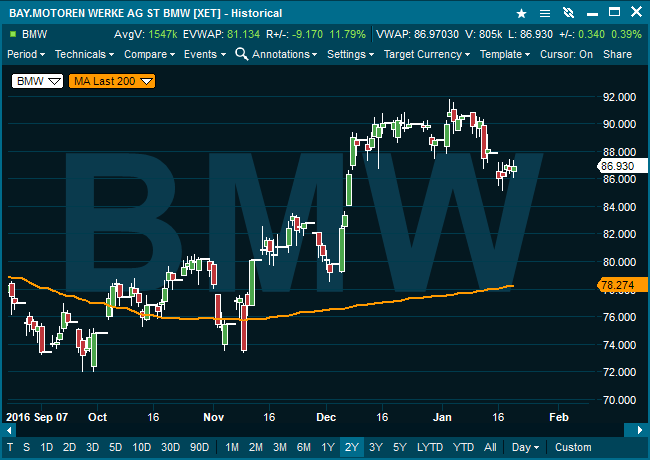
Task: Select the 30D range tab
Action: coord(170,447)
